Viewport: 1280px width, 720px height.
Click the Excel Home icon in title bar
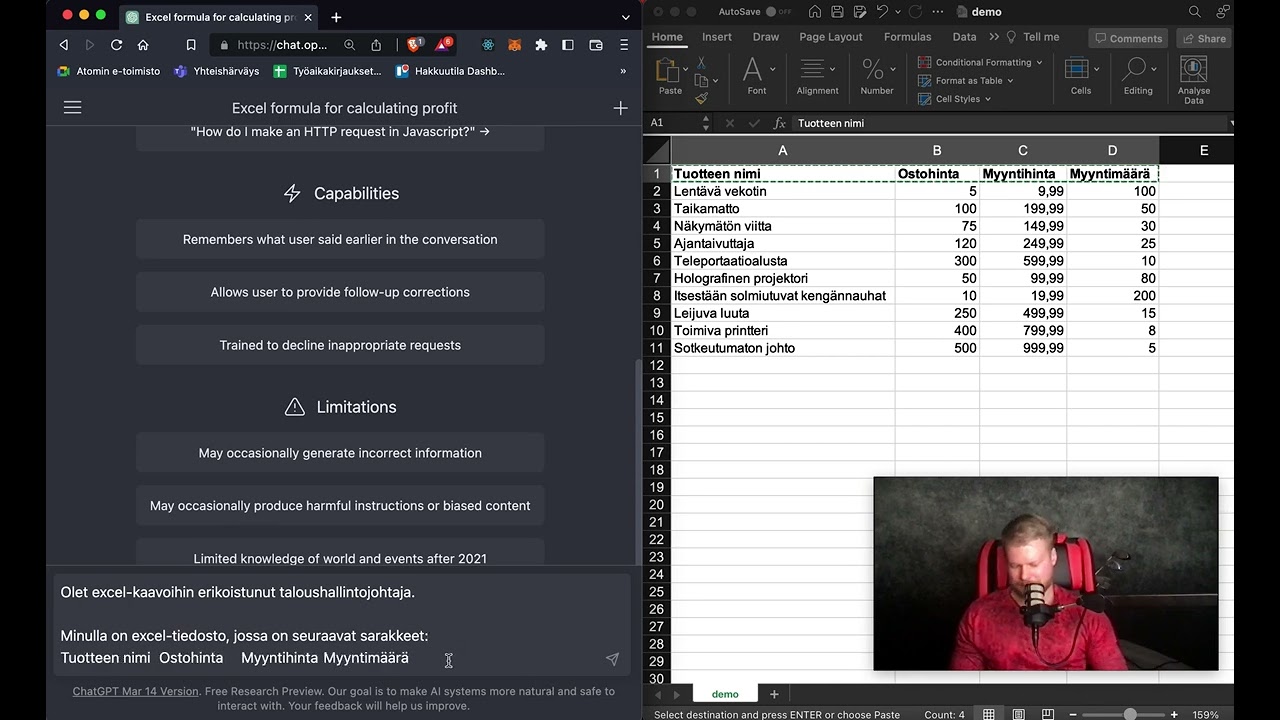pyautogui.click(x=815, y=12)
